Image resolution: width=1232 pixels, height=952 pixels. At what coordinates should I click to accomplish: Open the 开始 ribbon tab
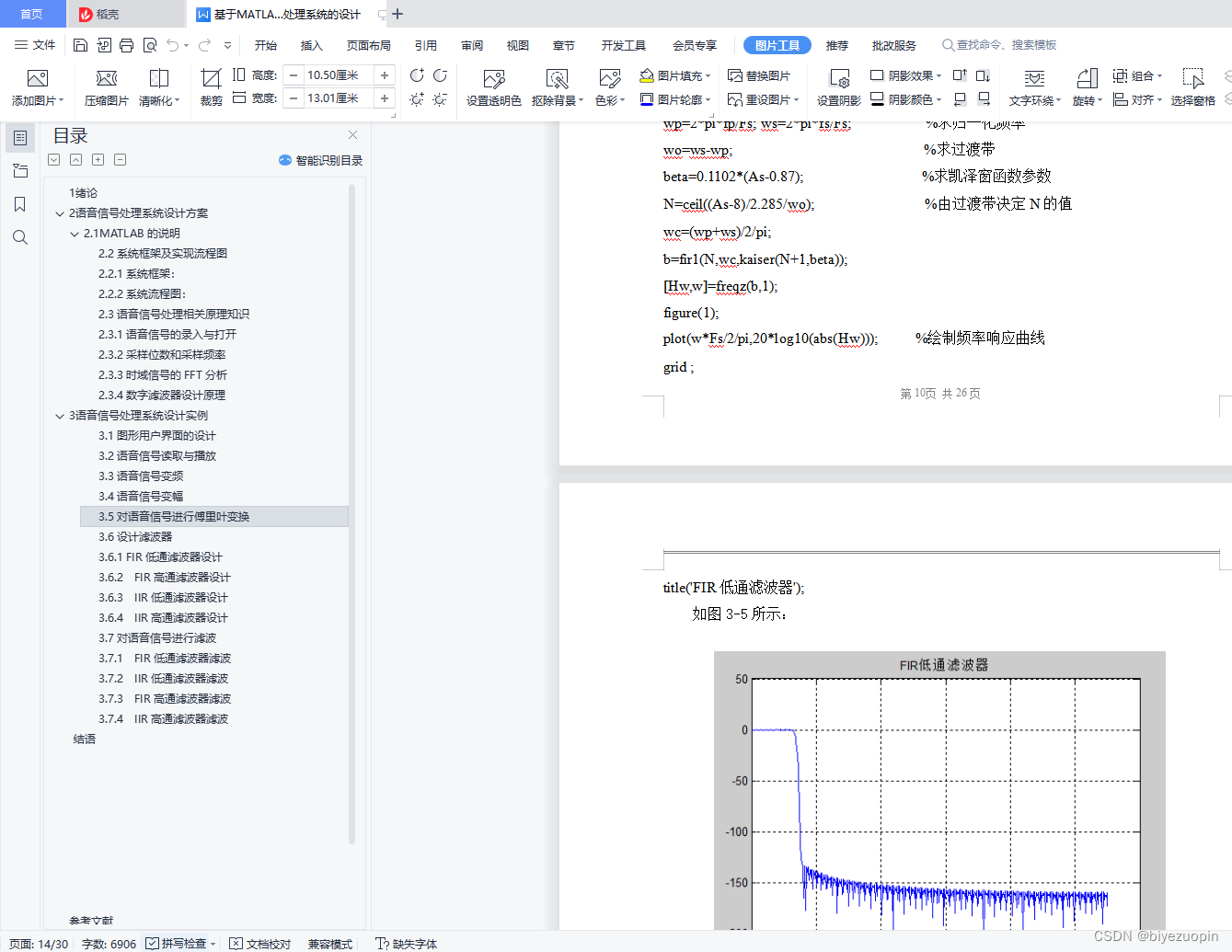click(266, 45)
